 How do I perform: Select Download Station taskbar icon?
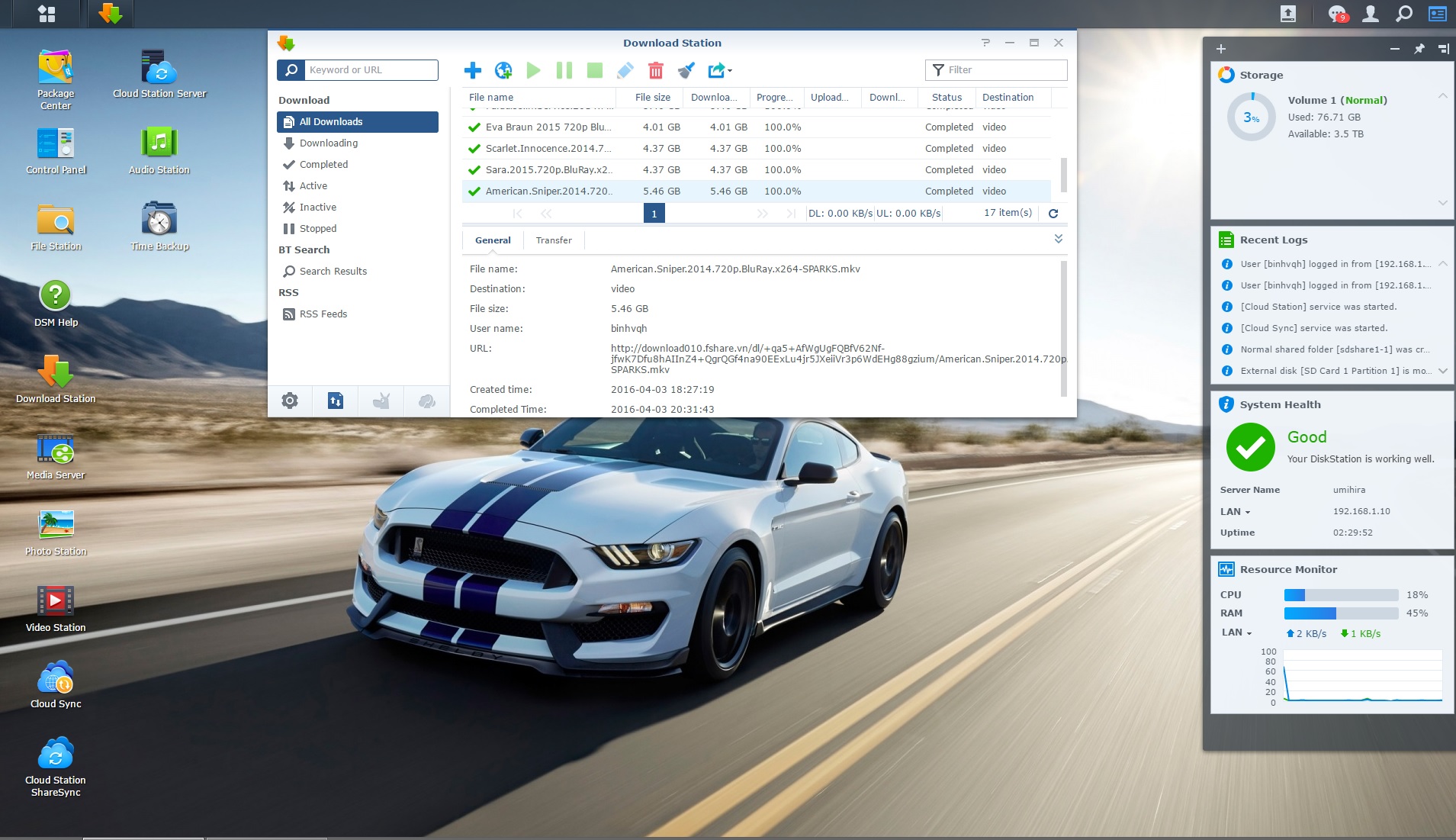(111, 14)
